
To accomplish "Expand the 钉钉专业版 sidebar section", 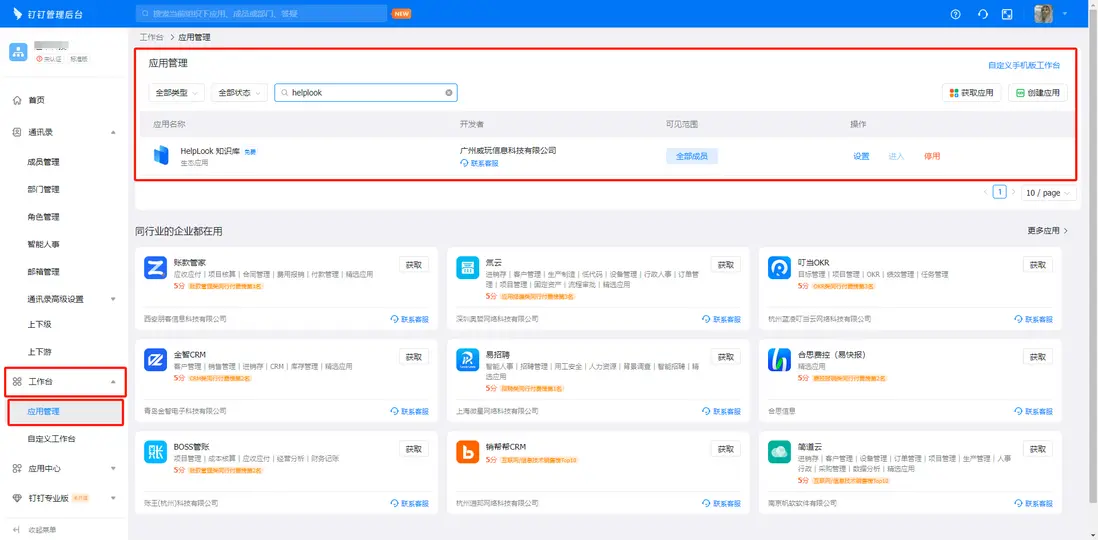I will pos(113,498).
